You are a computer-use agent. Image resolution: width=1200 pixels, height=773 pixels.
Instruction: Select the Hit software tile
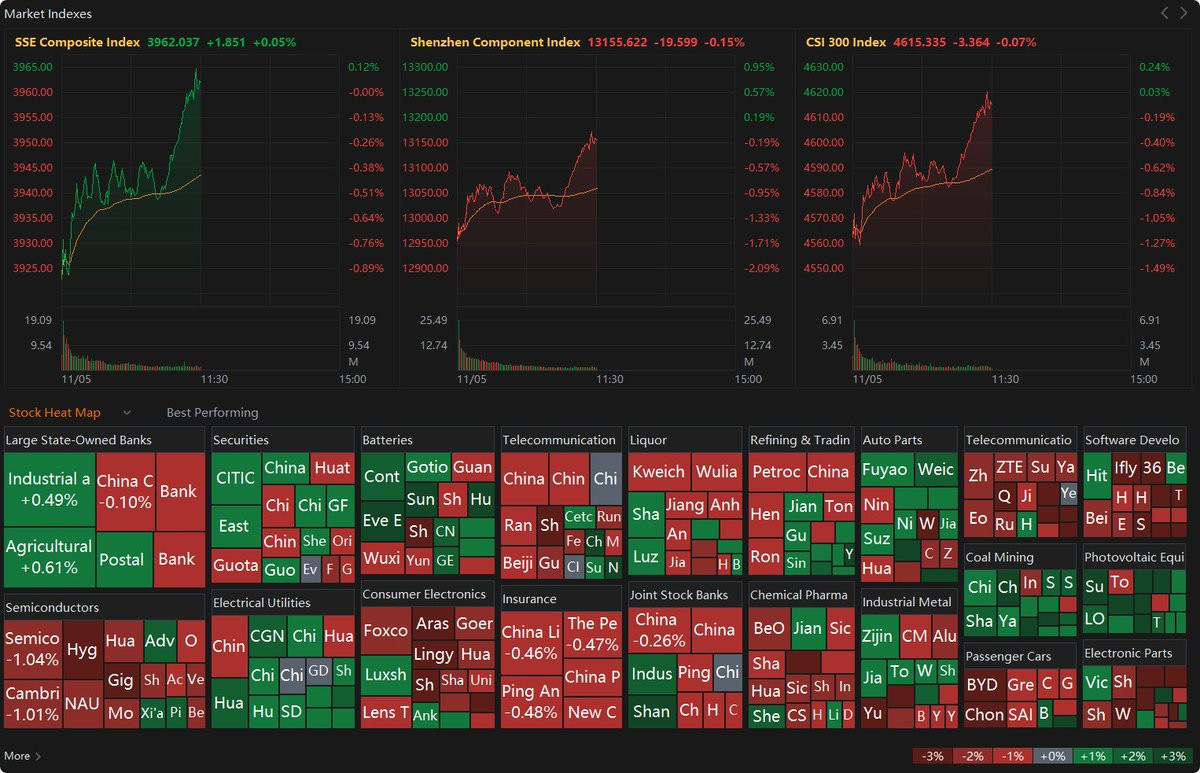pos(1096,476)
